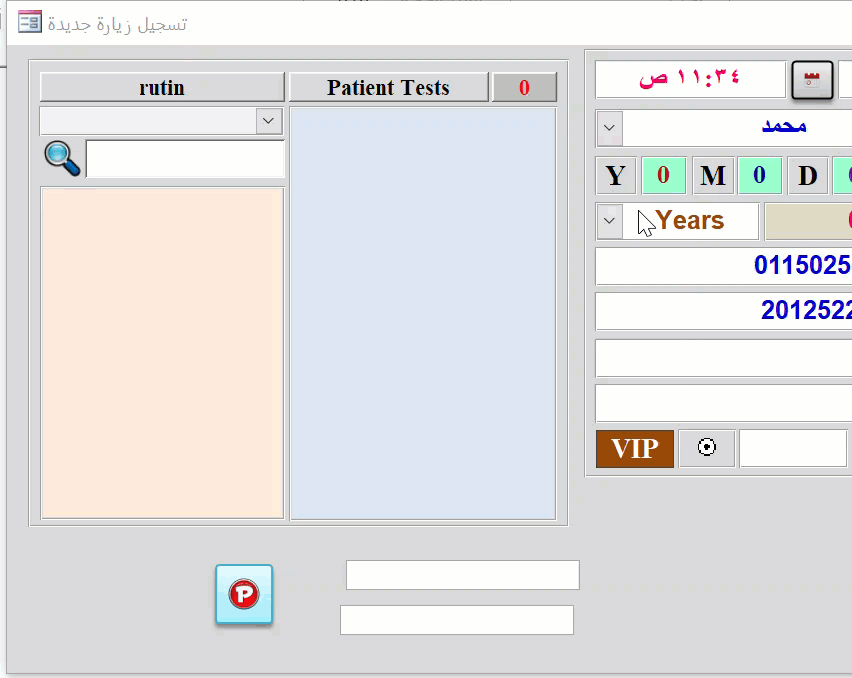The width and height of the screenshot is (852, 678).
Task: Click the VIP button
Action: pyautogui.click(x=635, y=449)
